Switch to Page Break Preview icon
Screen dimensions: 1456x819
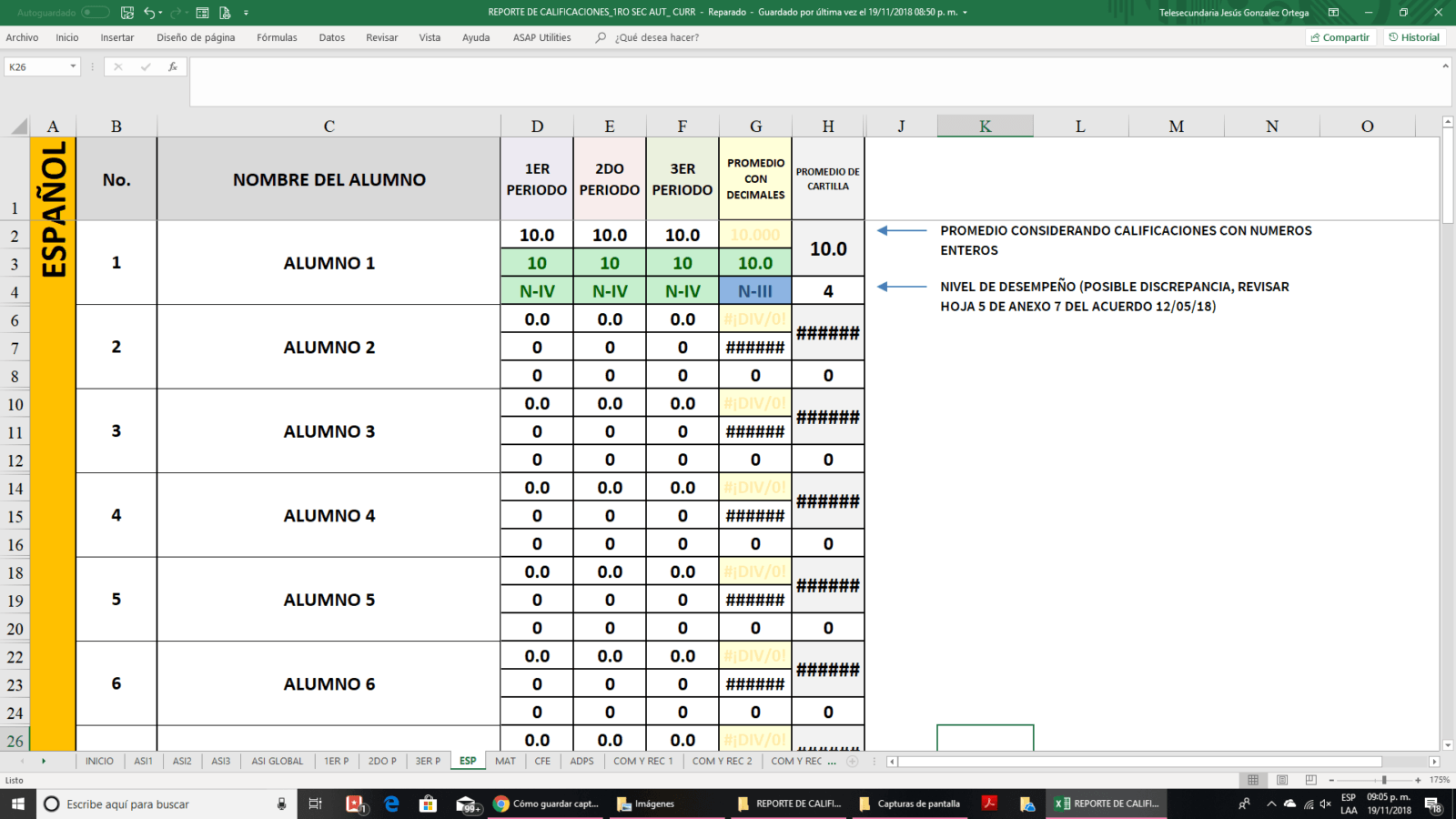coord(1310,780)
